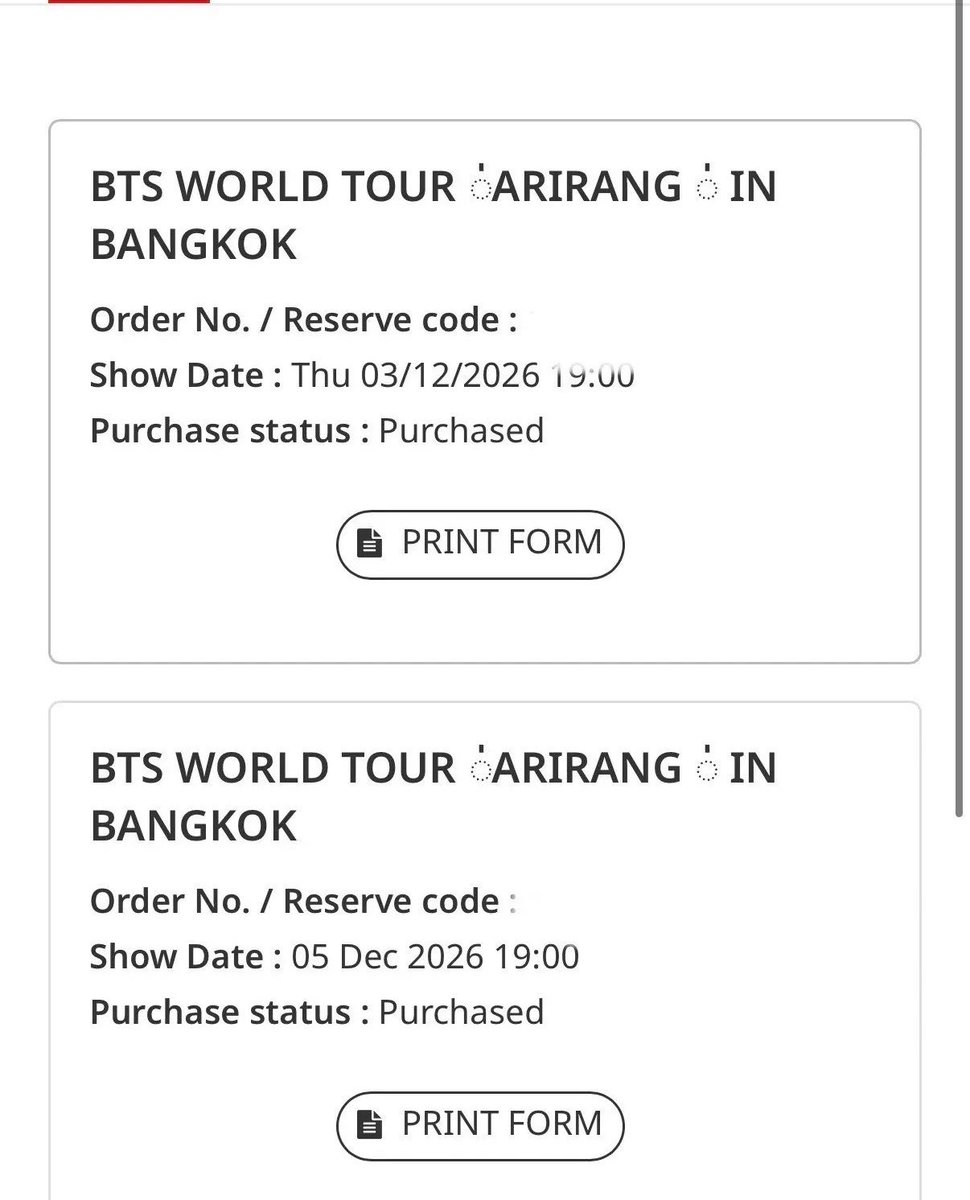This screenshot has width=970, height=1200.
Task: Open the second BTS WORLD TOUR ARIRANG title
Action: [x=433, y=796]
